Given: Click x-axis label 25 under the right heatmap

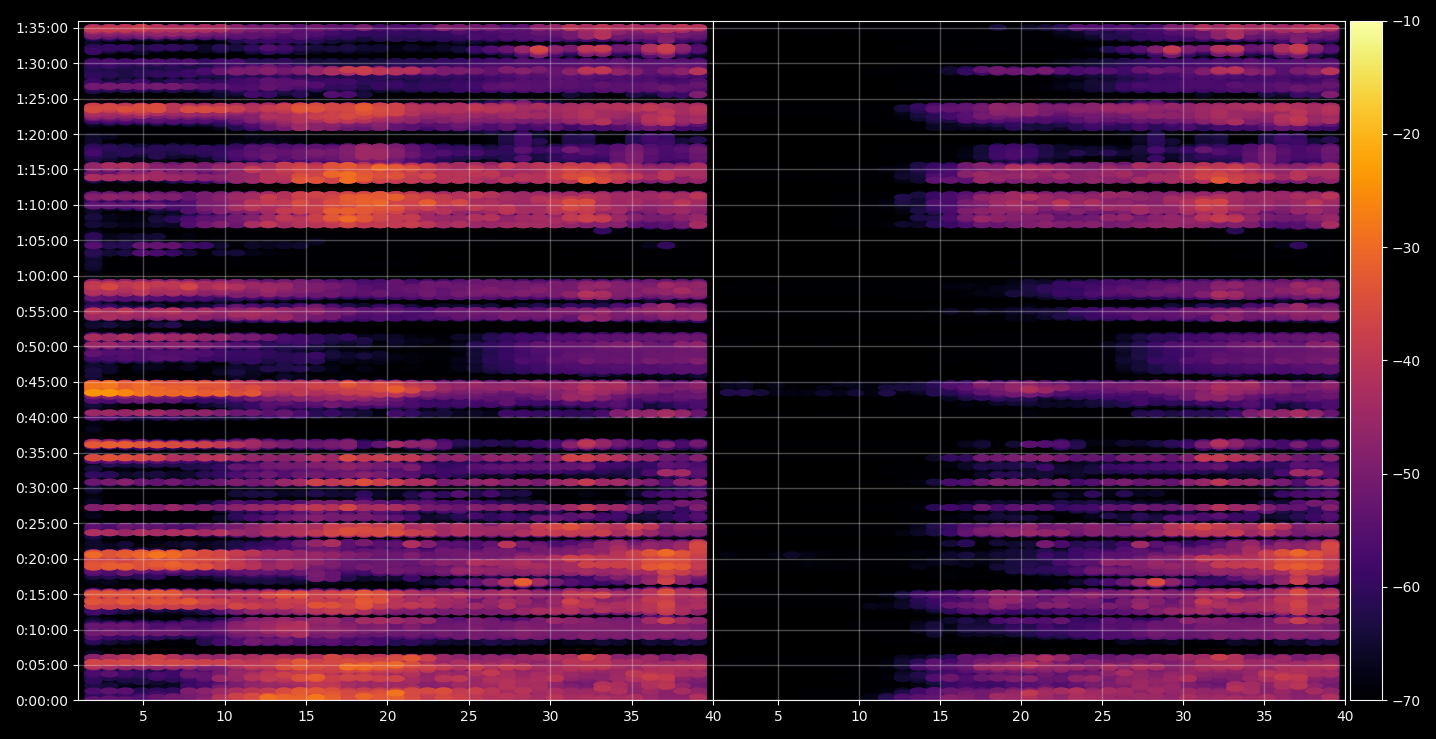Looking at the screenshot, I should pos(1102,717).
